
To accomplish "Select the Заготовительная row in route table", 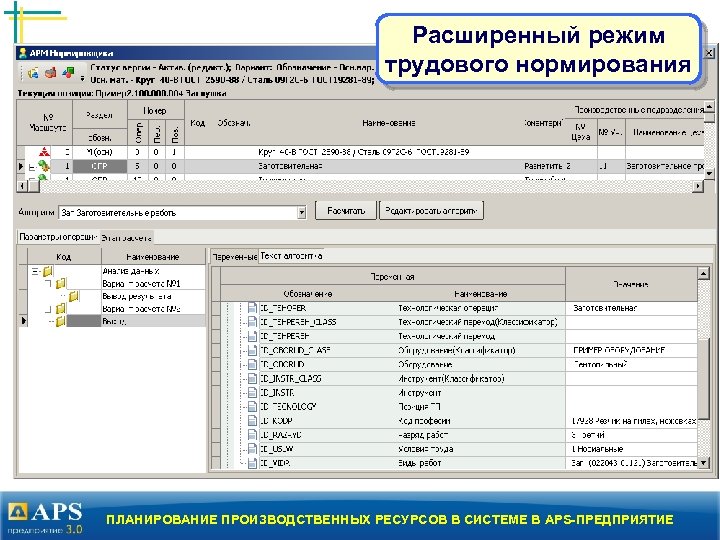I will [360, 166].
